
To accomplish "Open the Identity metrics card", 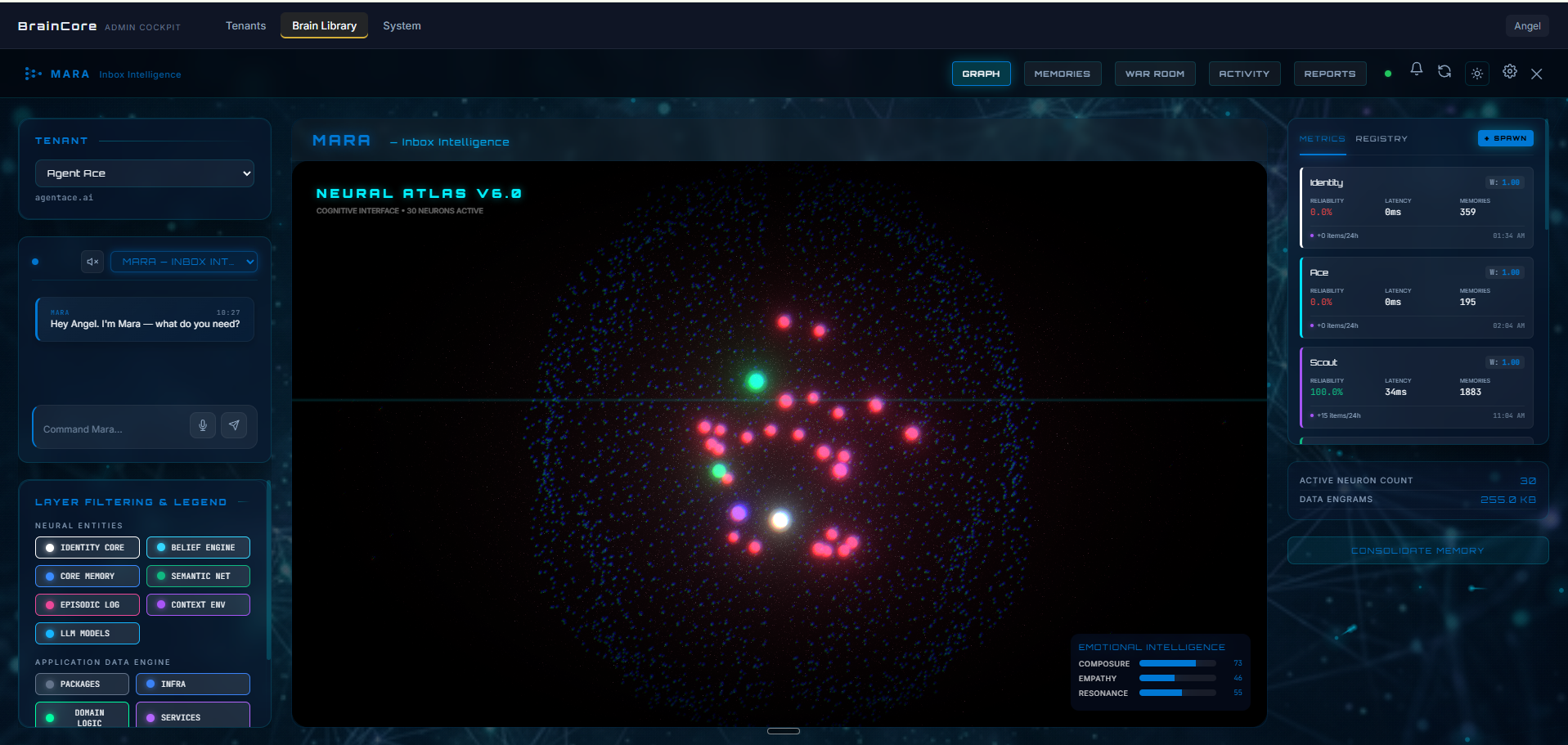I will point(1417,208).
